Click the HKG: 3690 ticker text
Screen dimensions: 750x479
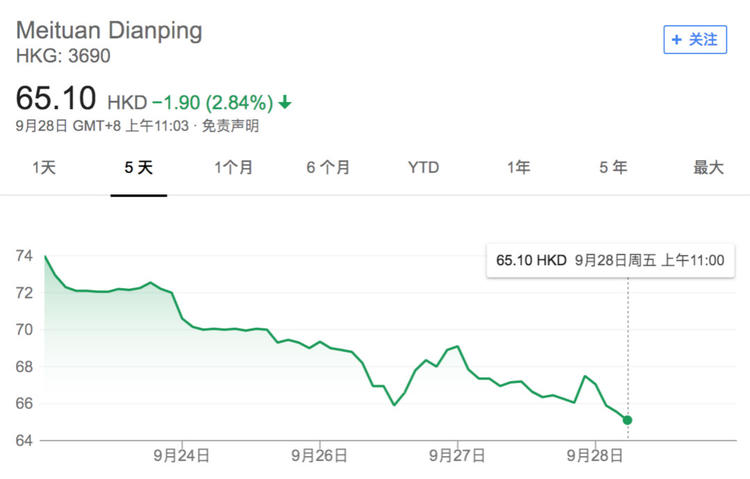click(x=63, y=56)
